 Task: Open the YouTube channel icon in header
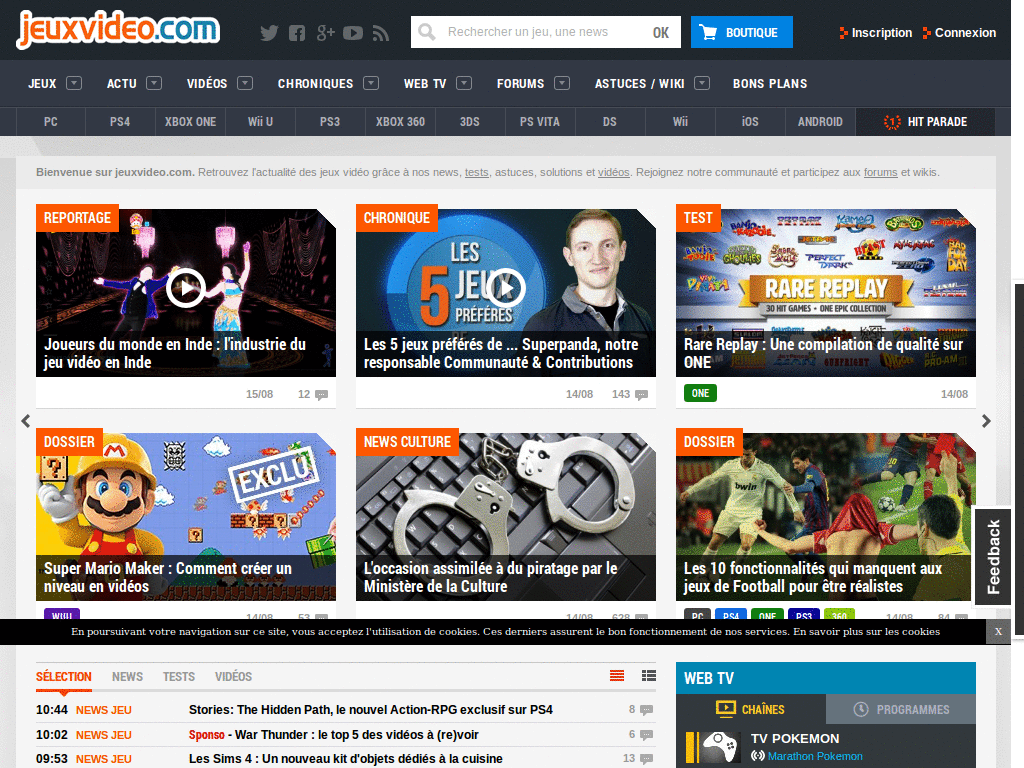pyautogui.click(x=353, y=33)
